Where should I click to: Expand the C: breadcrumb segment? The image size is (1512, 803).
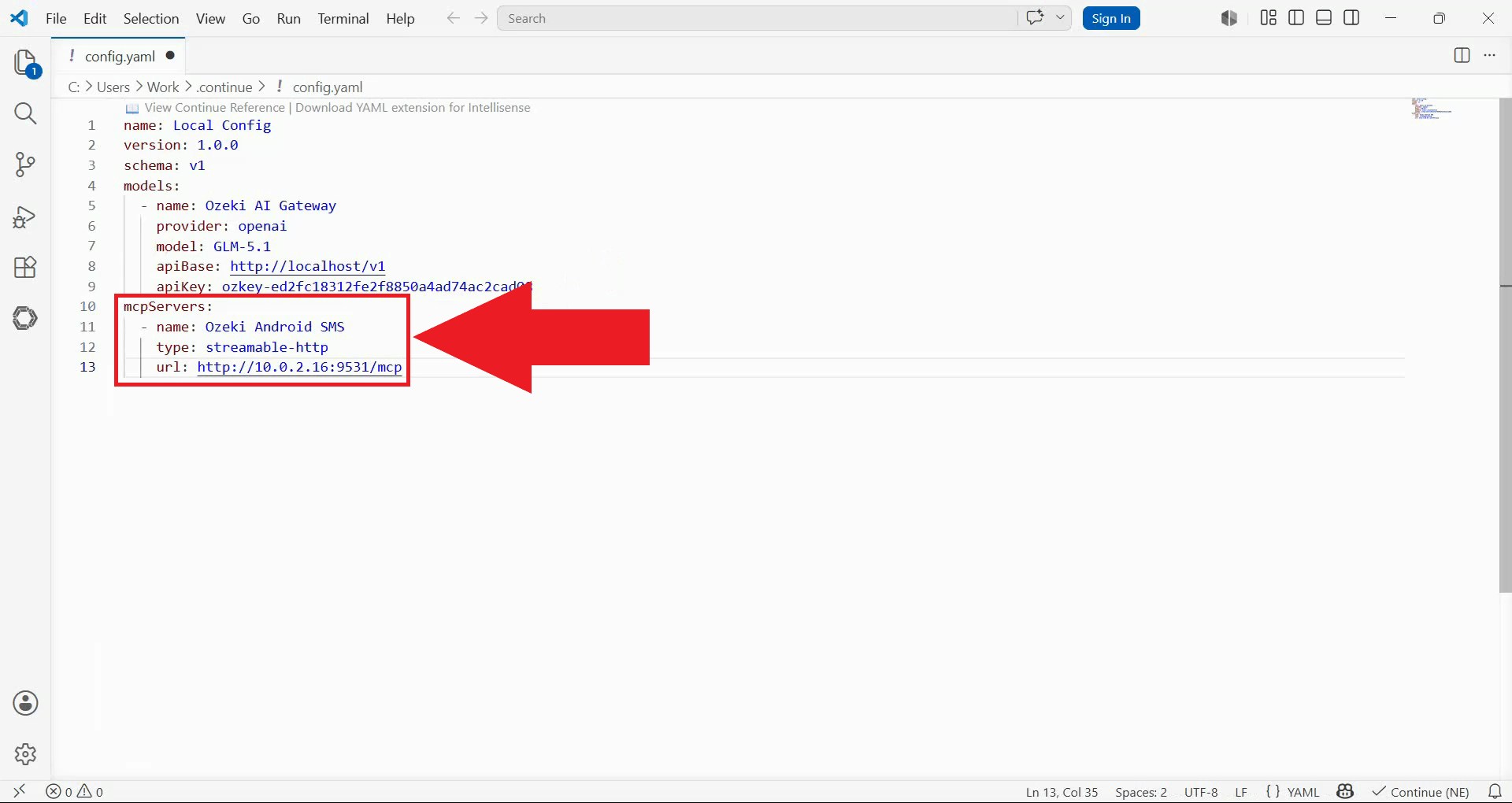[x=74, y=87]
